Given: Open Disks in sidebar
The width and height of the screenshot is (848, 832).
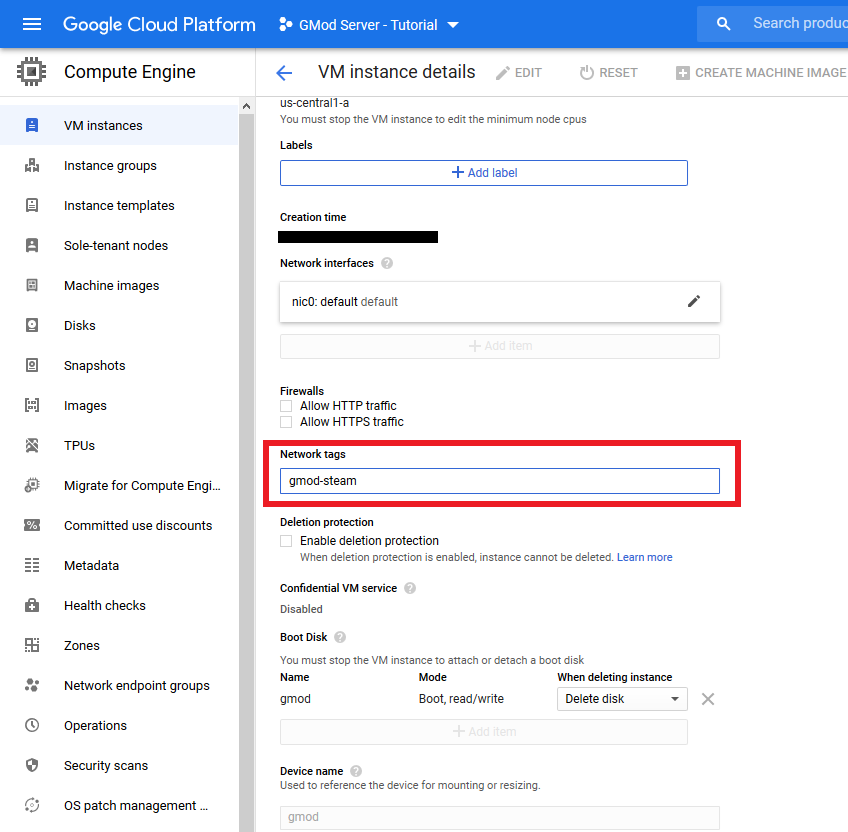Looking at the screenshot, I should (119, 326).
